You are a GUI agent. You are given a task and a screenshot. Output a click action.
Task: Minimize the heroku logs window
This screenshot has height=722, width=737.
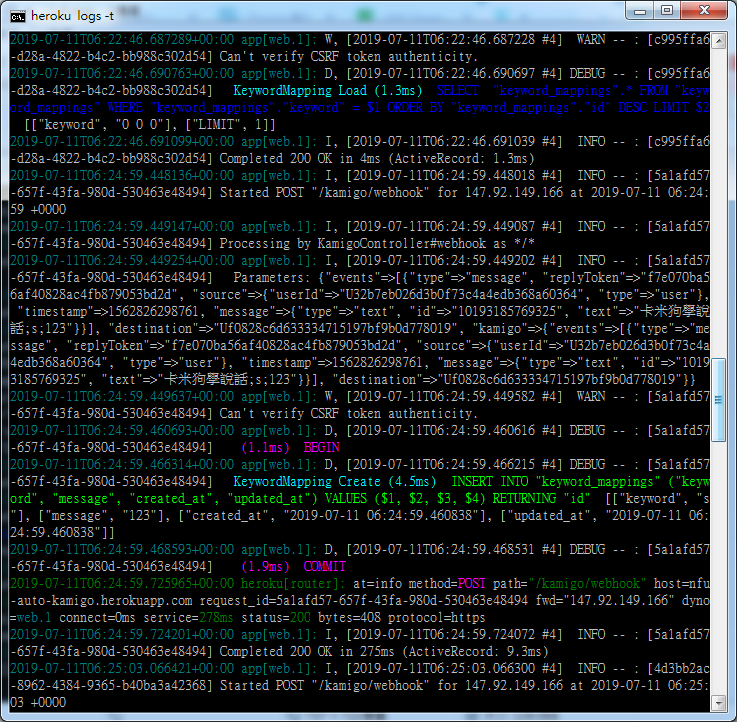point(640,10)
